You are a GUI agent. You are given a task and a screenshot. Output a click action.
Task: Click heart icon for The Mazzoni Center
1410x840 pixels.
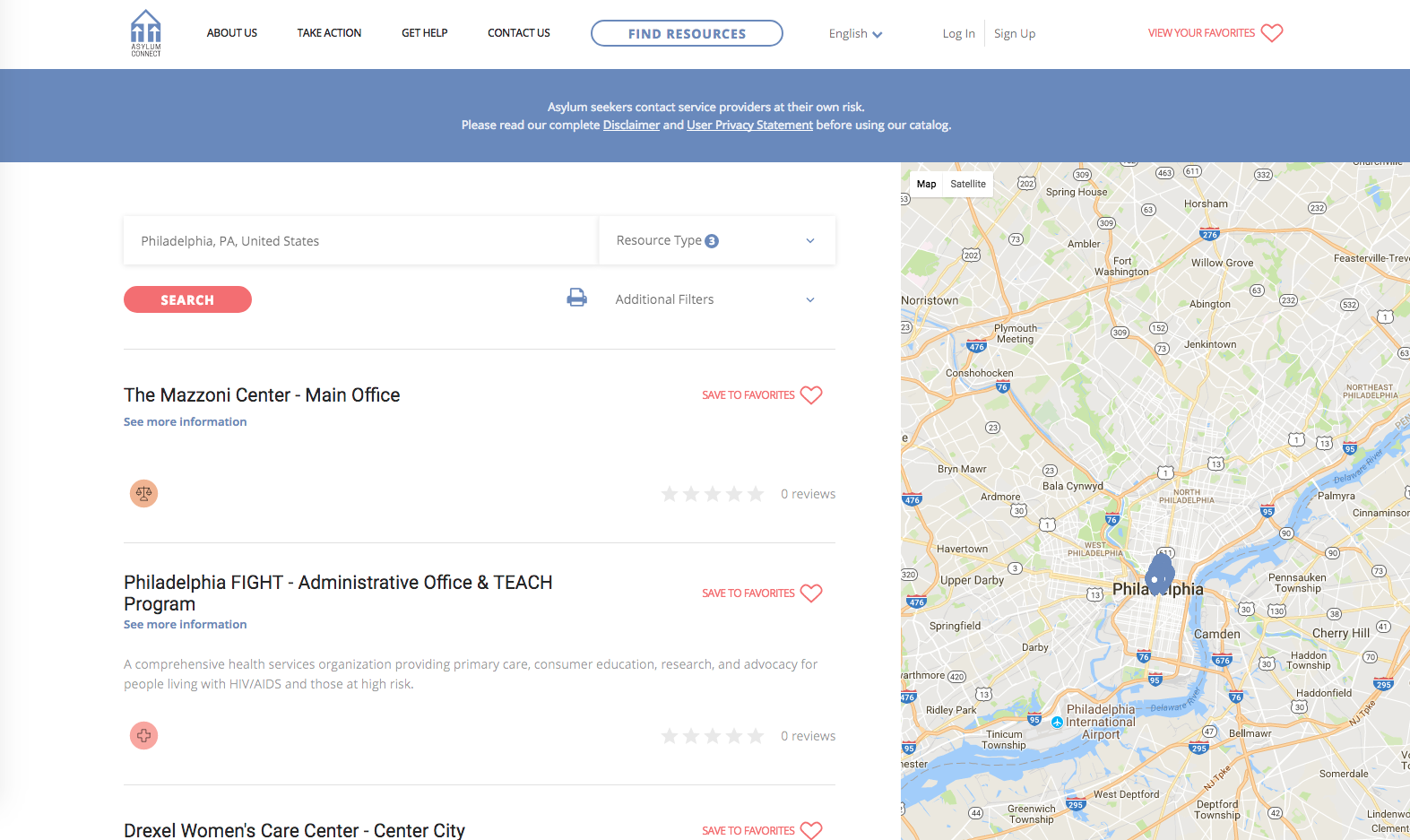[x=811, y=395]
